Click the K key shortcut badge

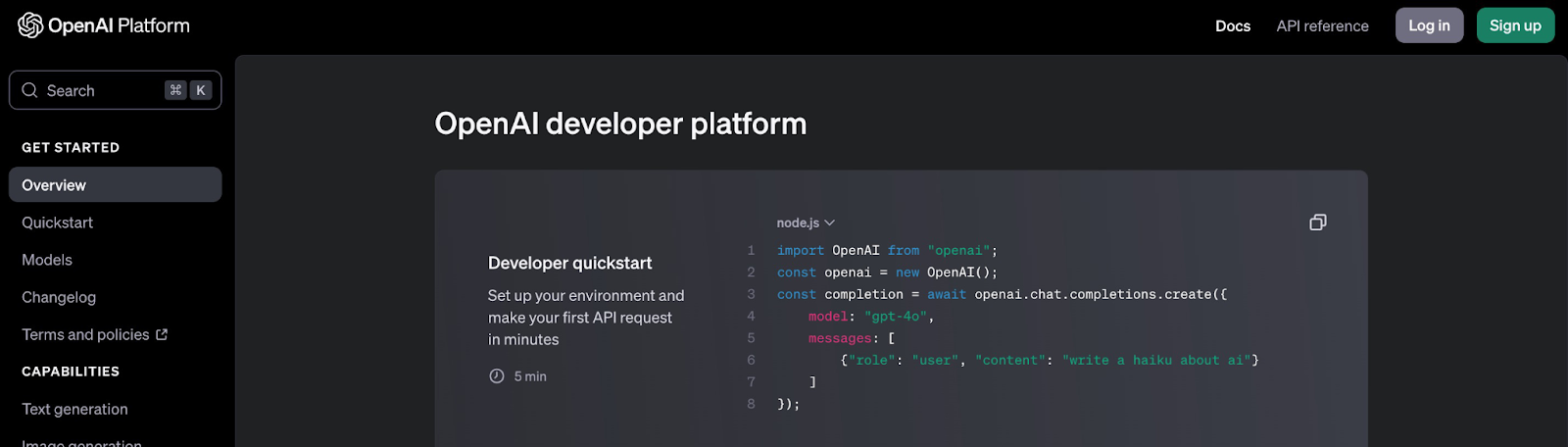201,90
